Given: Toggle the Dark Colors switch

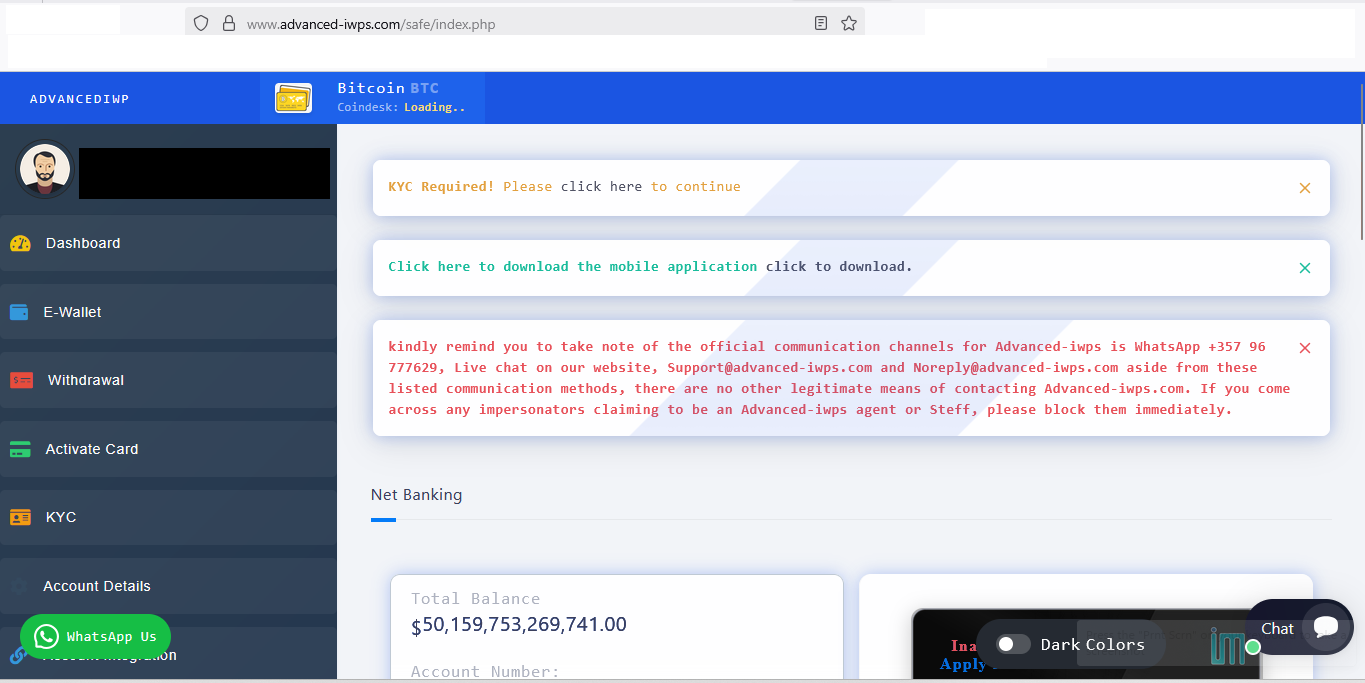Looking at the screenshot, I should (x=1013, y=644).
